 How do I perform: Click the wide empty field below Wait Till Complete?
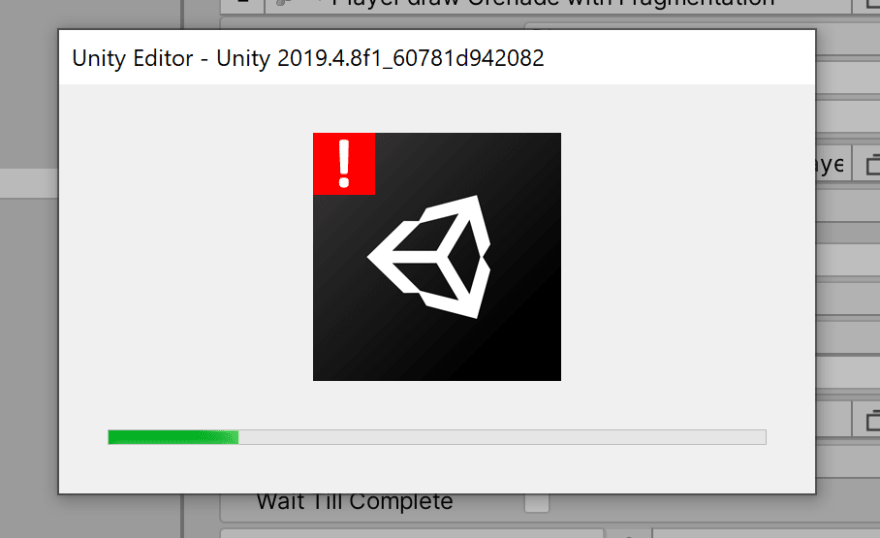point(412,534)
